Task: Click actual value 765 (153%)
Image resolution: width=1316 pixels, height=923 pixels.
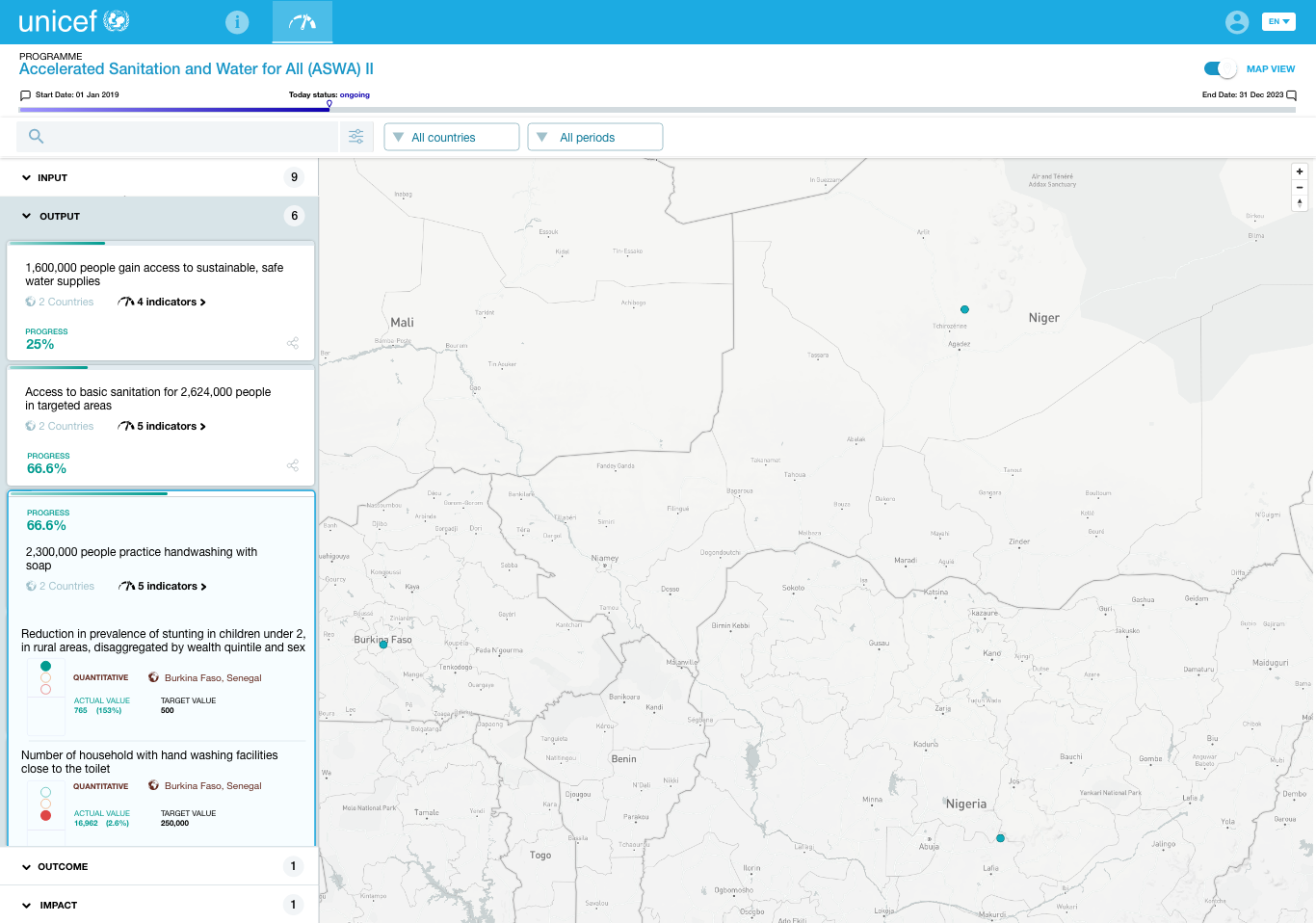Action: 98,711
